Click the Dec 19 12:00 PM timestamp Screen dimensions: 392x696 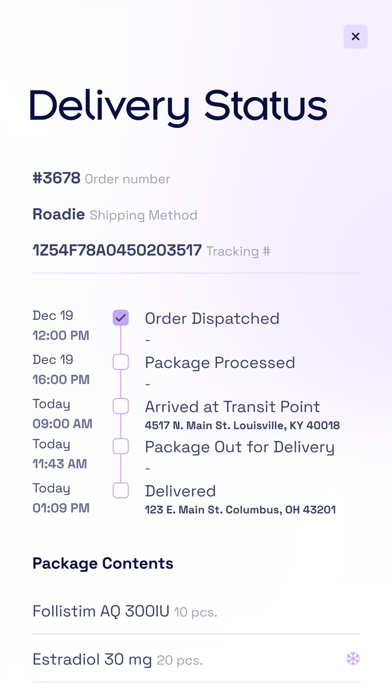point(61,325)
